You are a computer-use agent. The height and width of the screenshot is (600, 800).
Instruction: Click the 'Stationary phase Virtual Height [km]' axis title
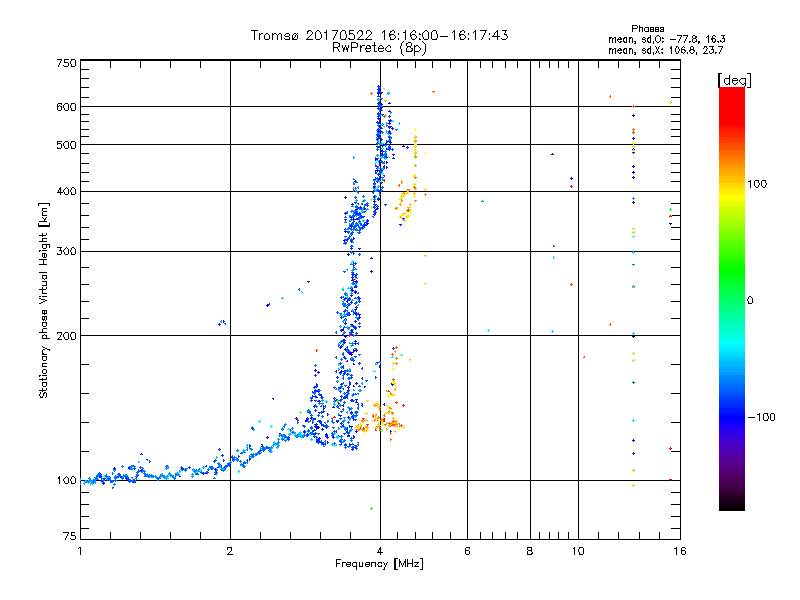(43, 300)
